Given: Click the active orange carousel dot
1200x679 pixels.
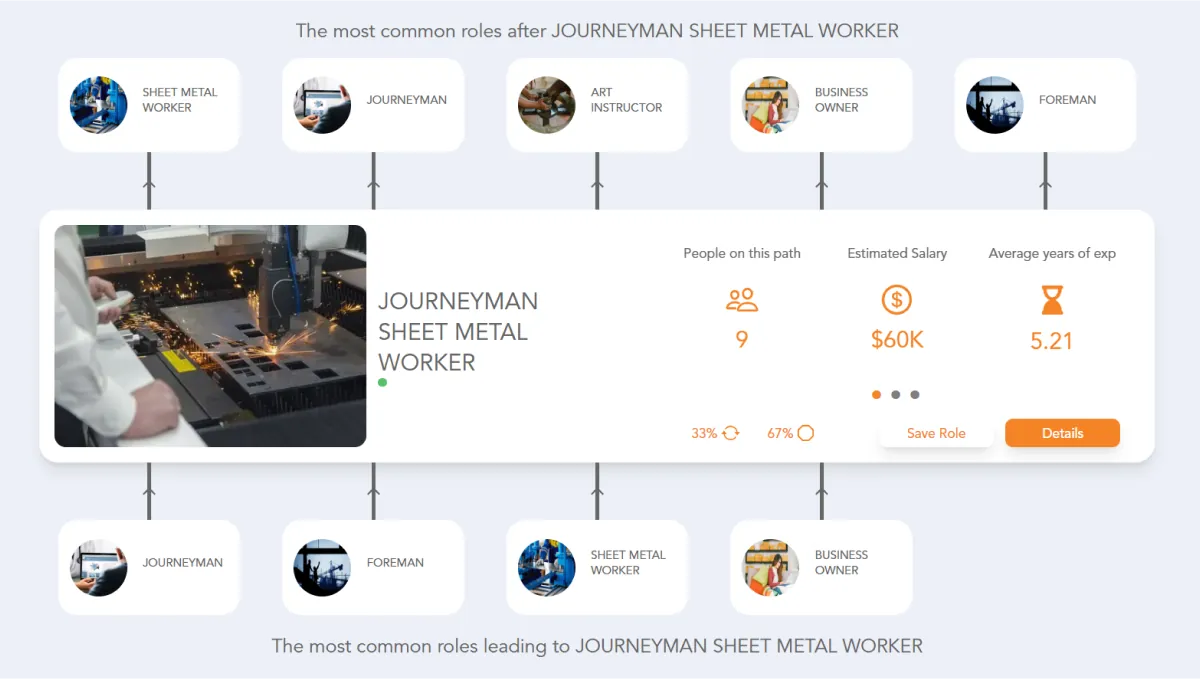Looking at the screenshot, I should point(876,394).
